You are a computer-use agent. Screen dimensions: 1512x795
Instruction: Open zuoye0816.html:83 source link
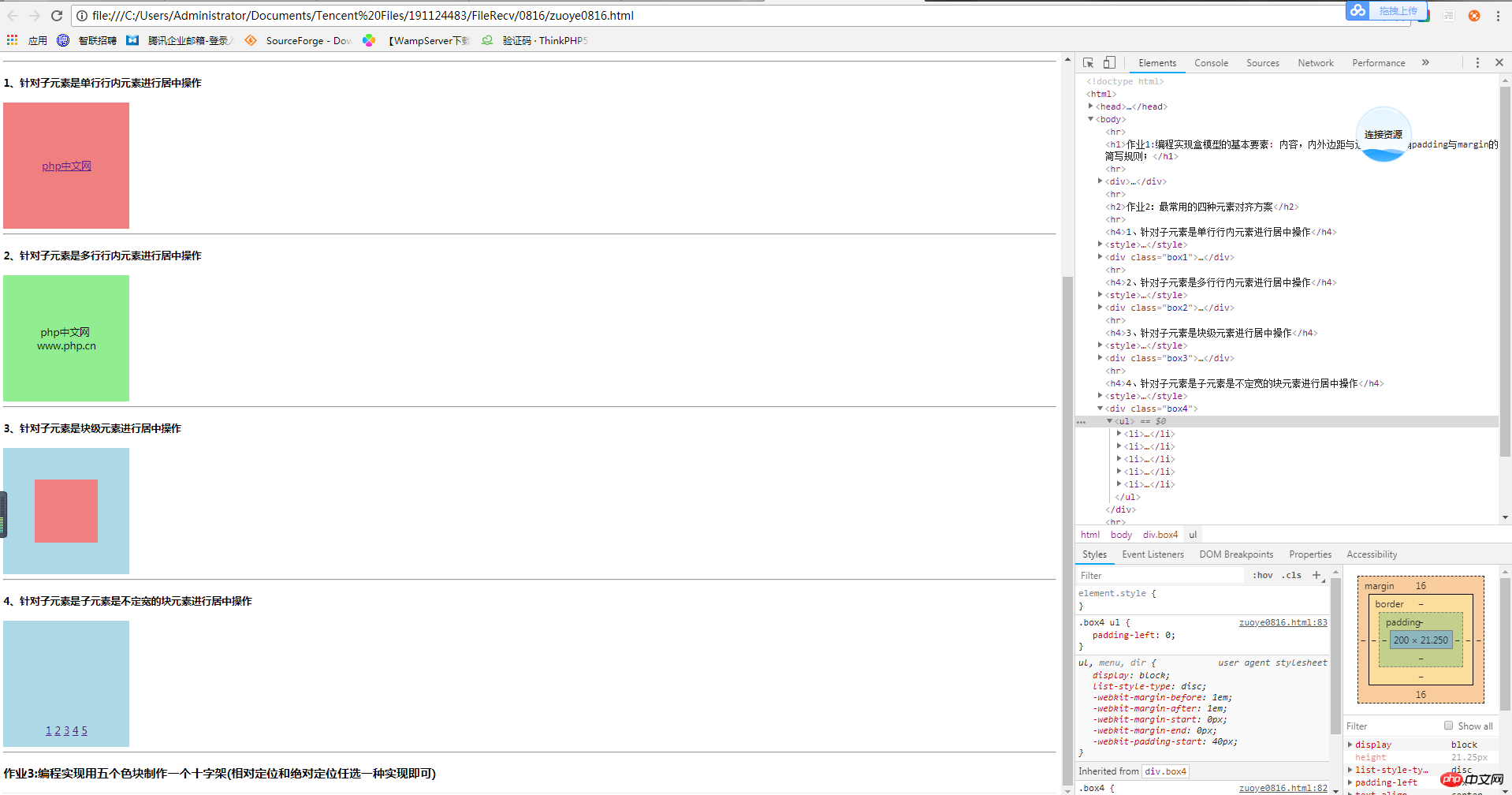(1283, 622)
